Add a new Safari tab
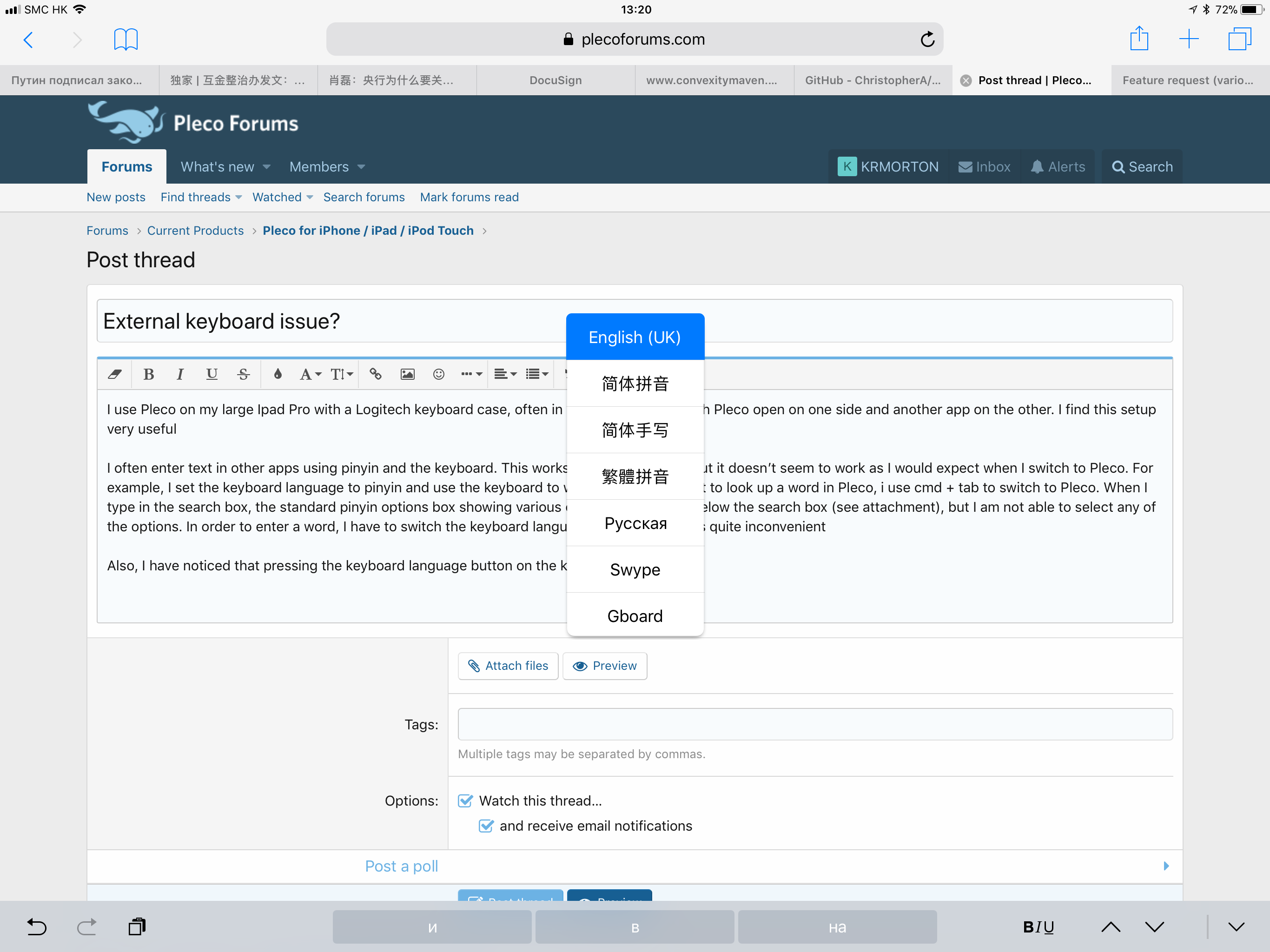Viewport: 1270px width, 952px height. [1189, 39]
